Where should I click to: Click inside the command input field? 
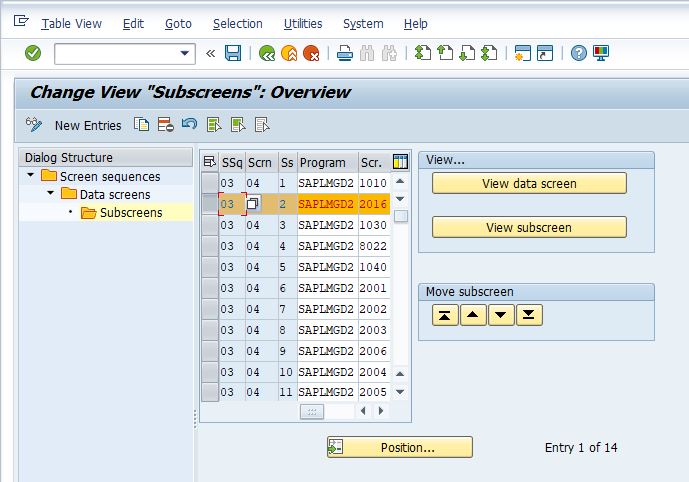(116, 54)
